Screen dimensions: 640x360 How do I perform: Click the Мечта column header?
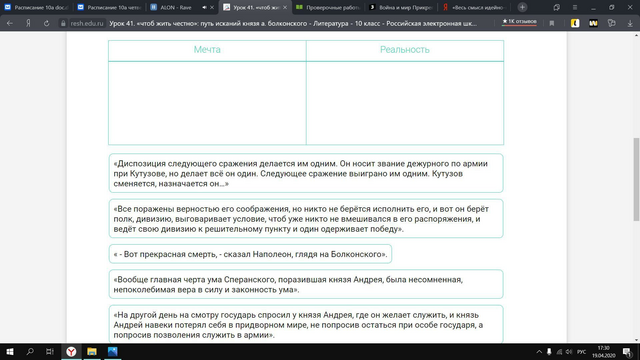click(x=207, y=50)
